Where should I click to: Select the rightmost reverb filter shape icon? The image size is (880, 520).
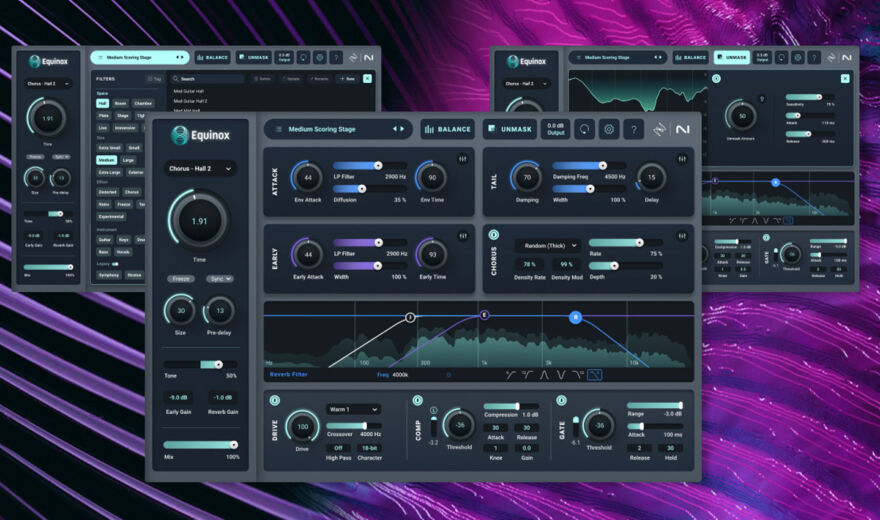tap(595, 375)
